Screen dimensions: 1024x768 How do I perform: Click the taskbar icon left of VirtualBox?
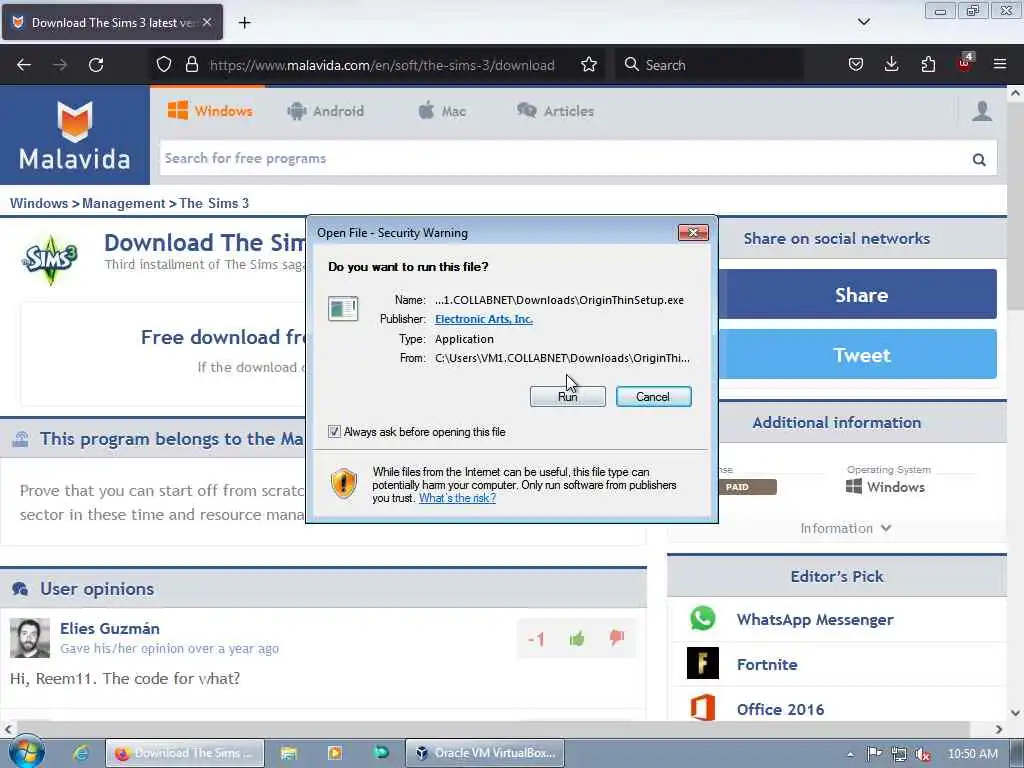(x=381, y=753)
